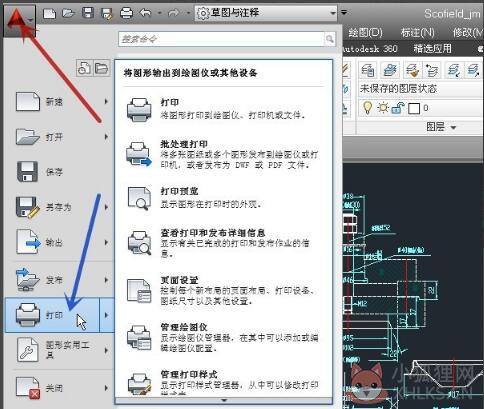The width and height of the screenshot is (484, 409).
Task: Expand the 新建 submenu arrow
Action: pos(106,101)
